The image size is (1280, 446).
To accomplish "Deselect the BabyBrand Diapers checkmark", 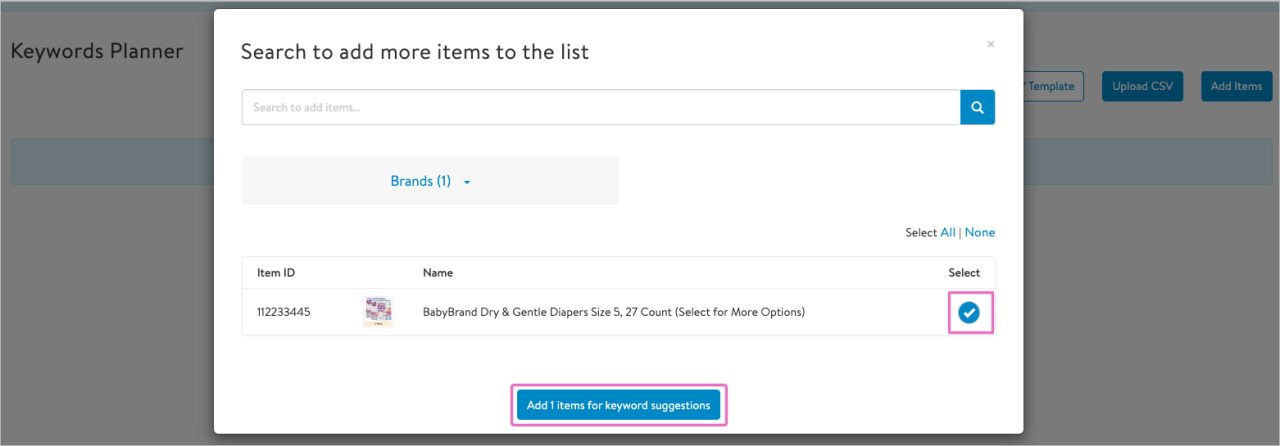I will click(969, 313).
